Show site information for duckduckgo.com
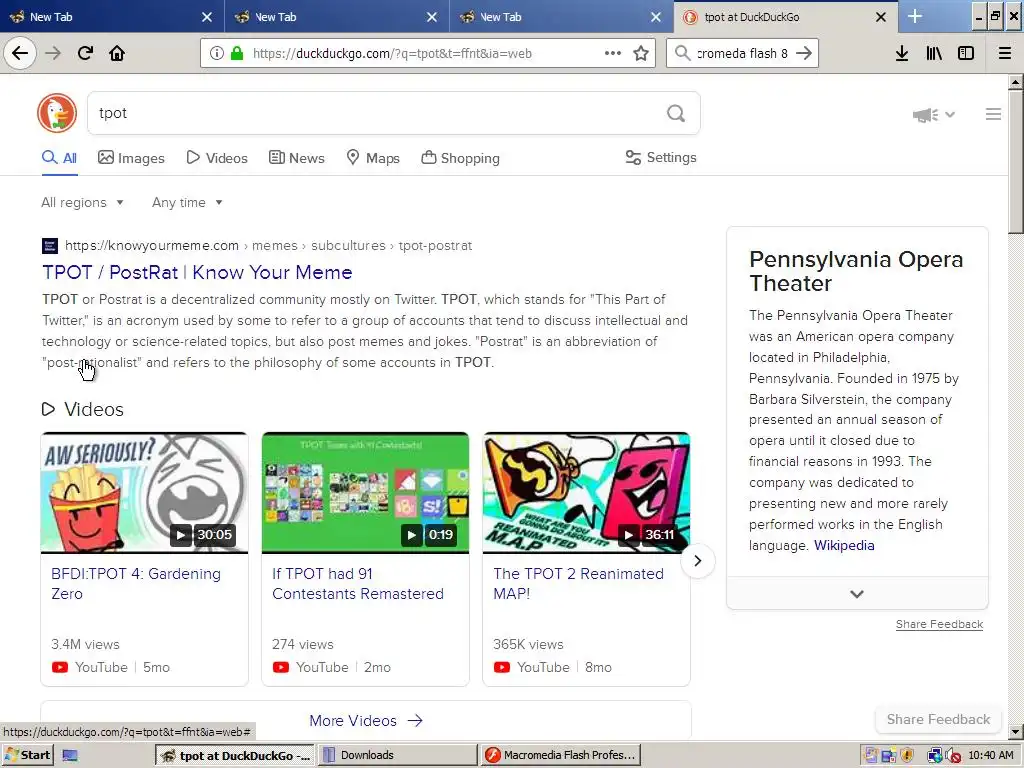This screenshot has height=768, width=1024. click(x=217, y=53)
